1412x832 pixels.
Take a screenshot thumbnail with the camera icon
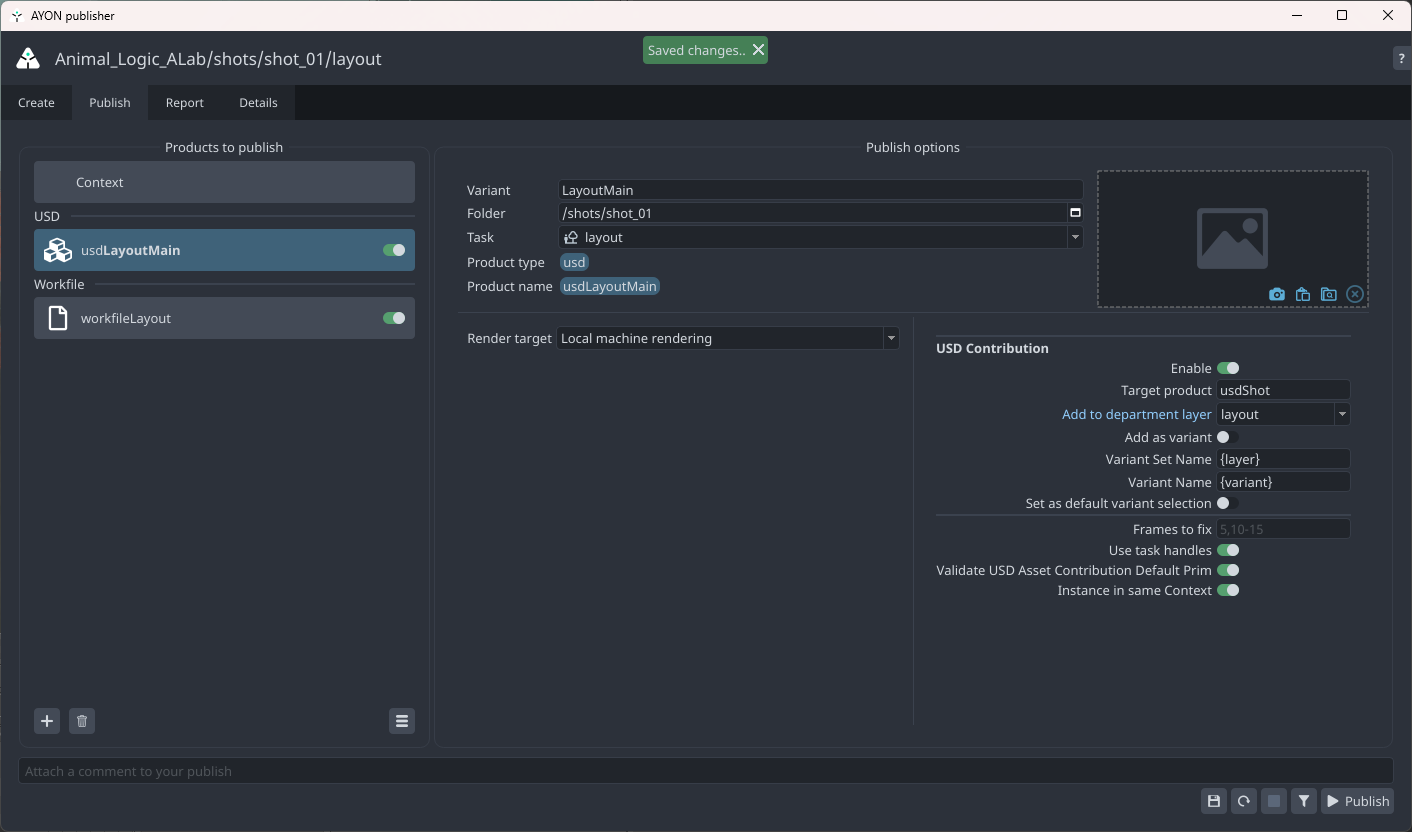coord(1277,294)
